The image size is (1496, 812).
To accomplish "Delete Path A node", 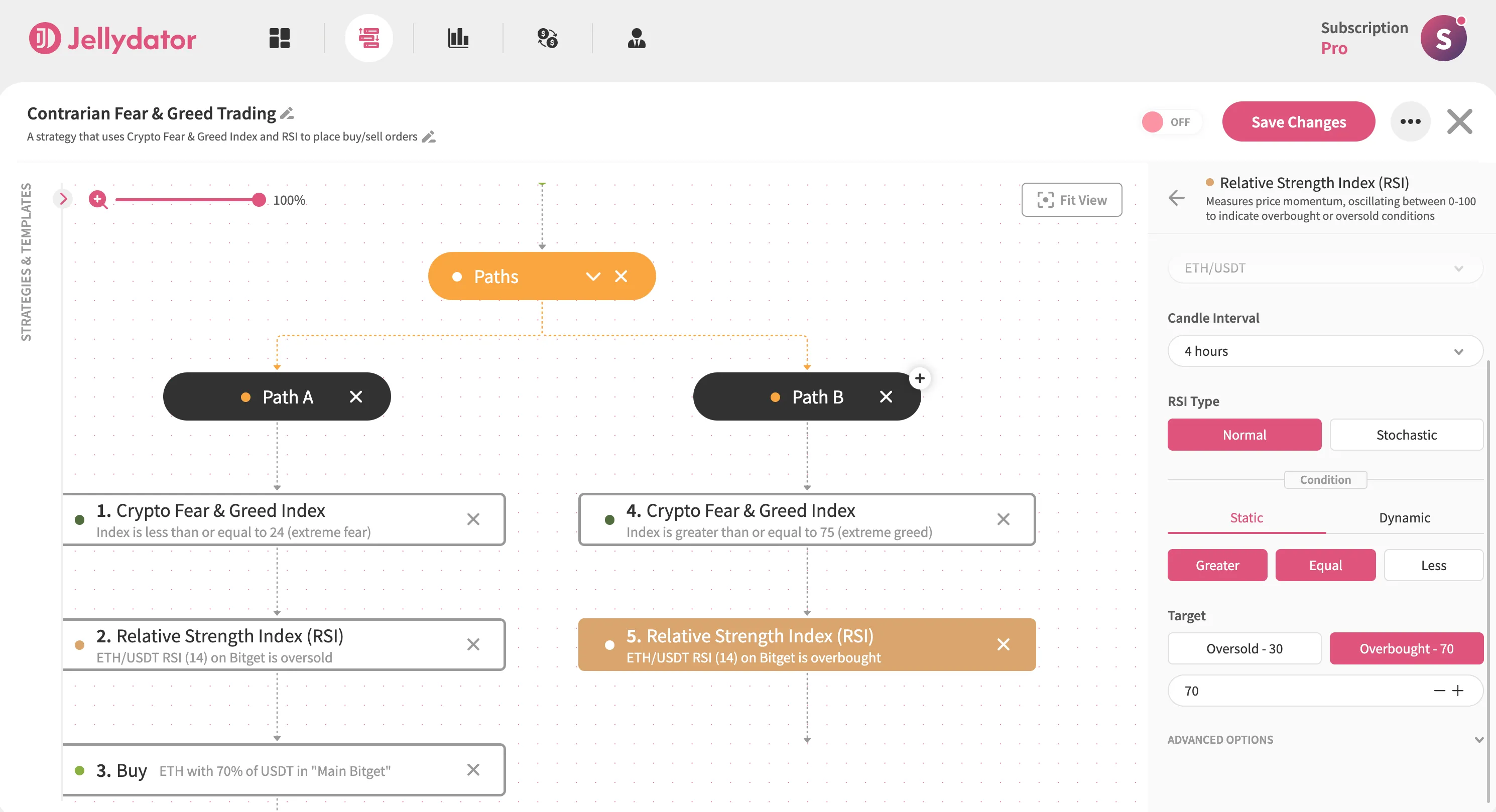I will (356, 397).
